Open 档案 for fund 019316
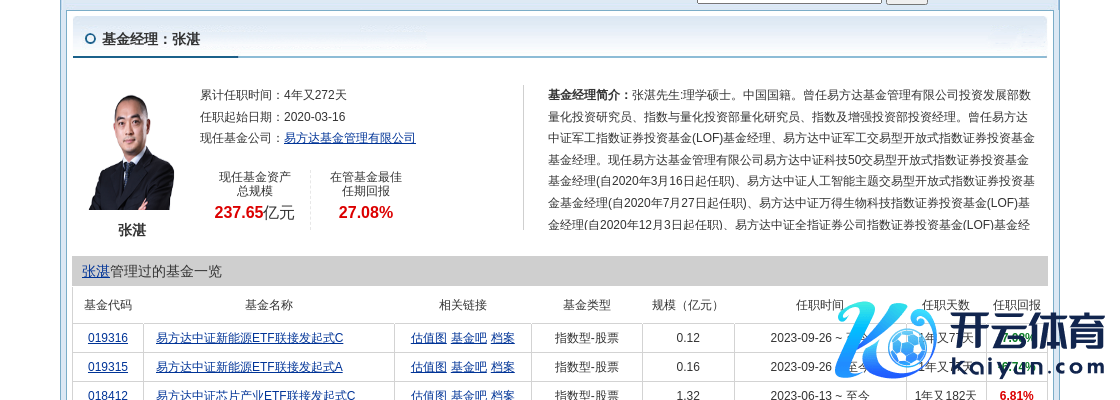Viewport: 1120px width, 400px height. pos(502,338)
